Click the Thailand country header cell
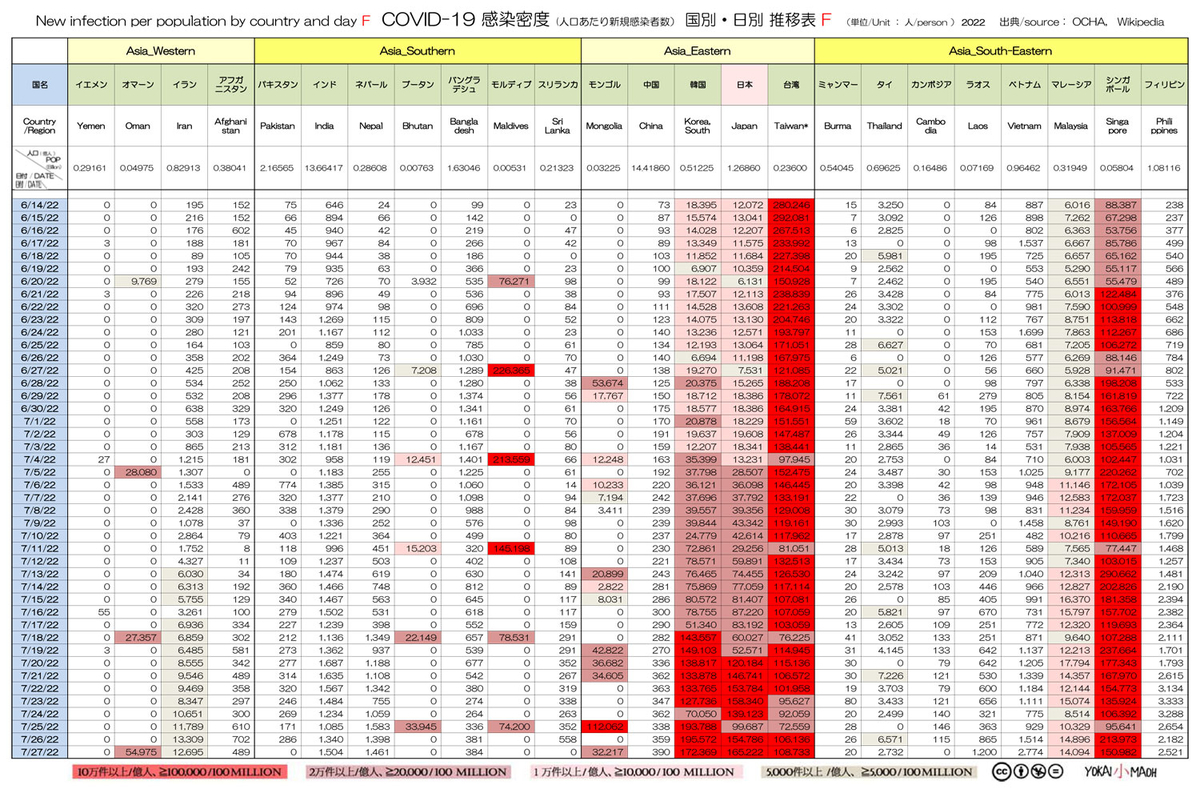Screen dimensions: 1200x789 pyautogui.click(x=885, y=127)
